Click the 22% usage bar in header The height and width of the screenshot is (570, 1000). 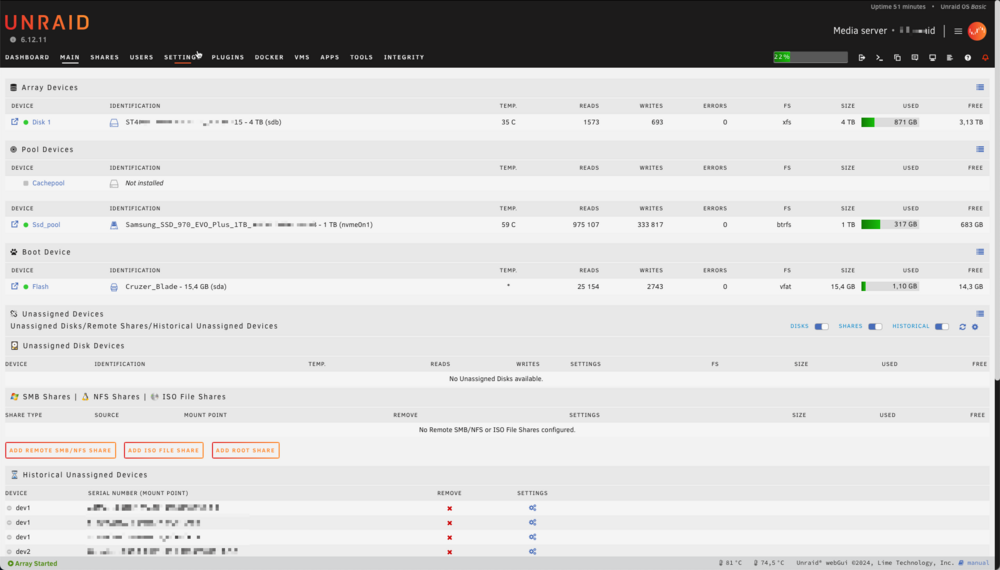tap(811, 57)
